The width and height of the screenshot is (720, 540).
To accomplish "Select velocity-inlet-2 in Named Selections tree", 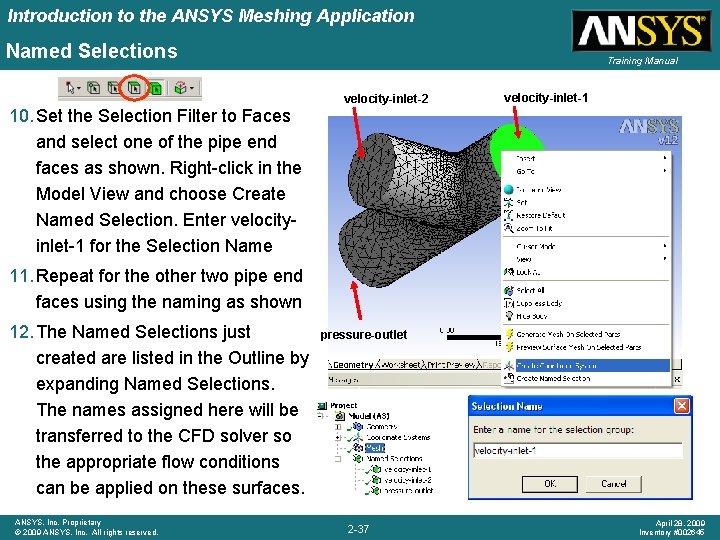I will coord(407,480).
